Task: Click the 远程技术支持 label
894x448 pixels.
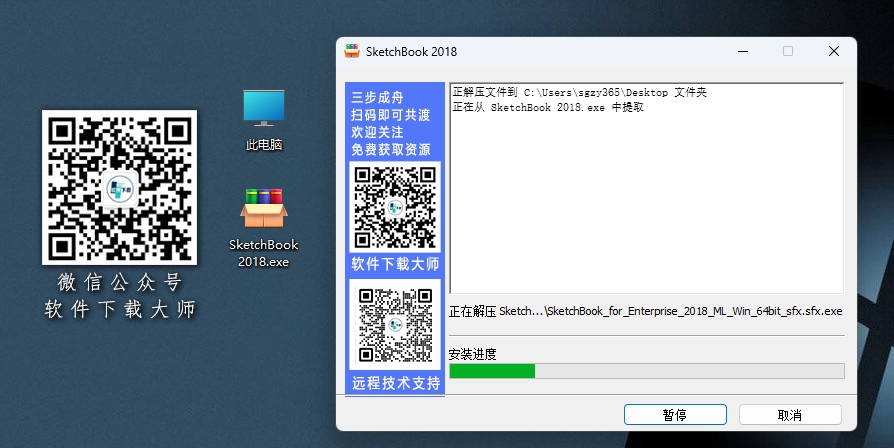Action: pos(396,383)
